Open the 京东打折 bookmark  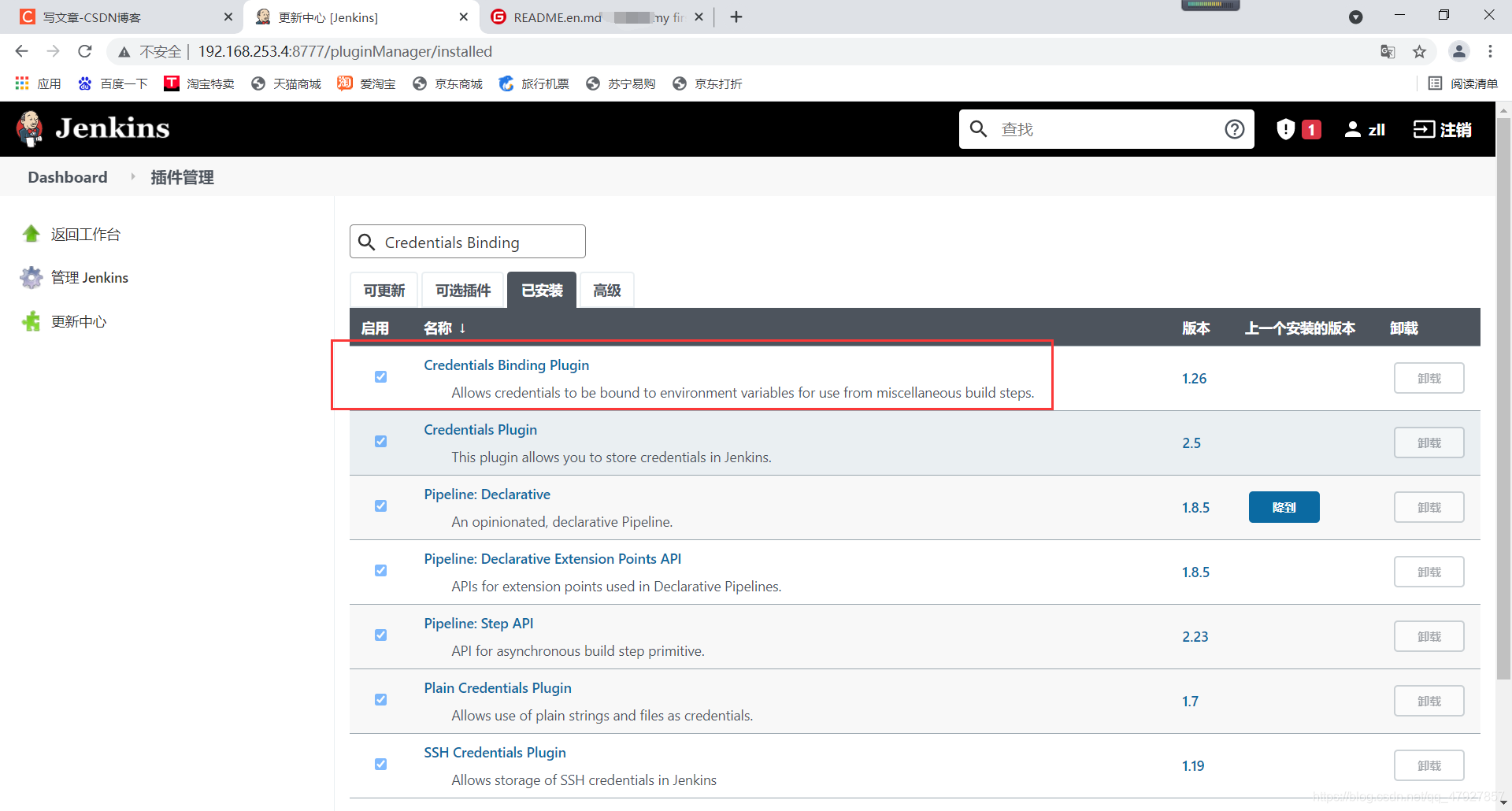coord(707,83)
